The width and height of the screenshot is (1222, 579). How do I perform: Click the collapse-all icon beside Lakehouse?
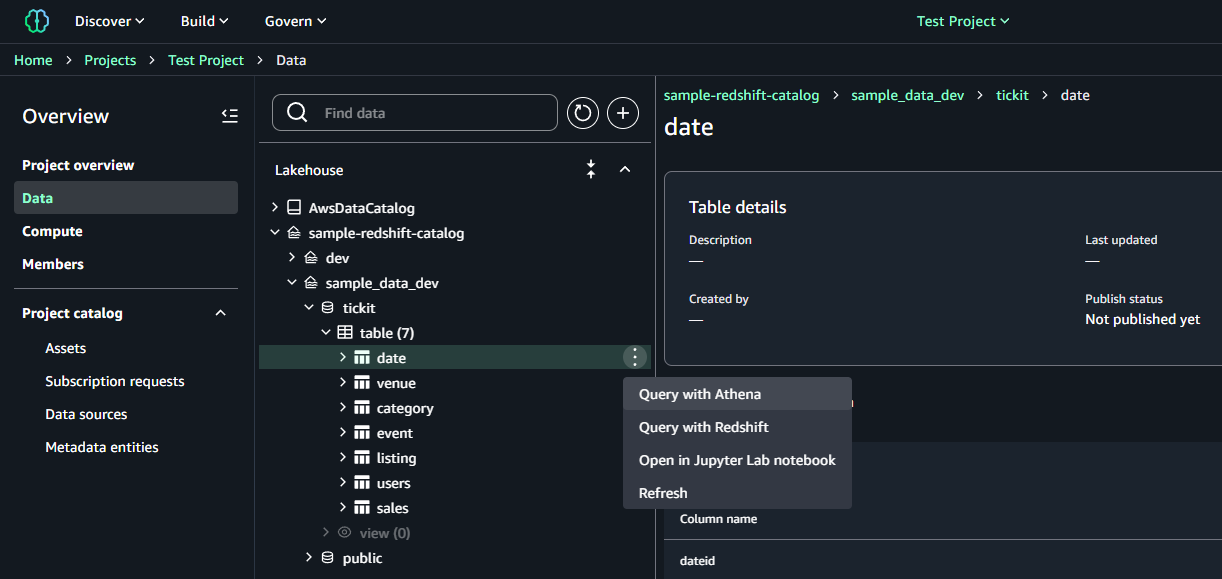[x=591, y=169]
